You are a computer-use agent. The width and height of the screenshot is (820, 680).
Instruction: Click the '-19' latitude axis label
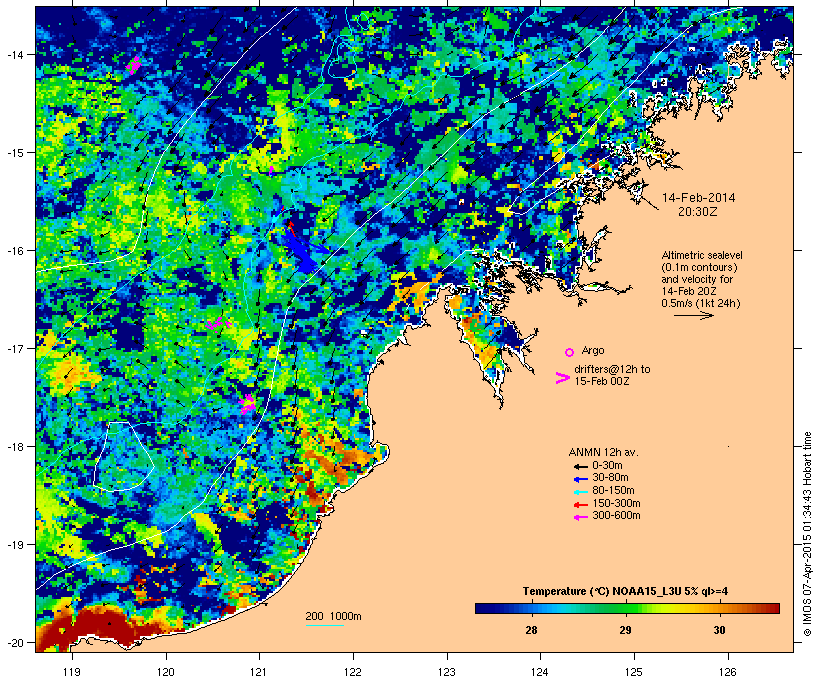pos(14,545)
